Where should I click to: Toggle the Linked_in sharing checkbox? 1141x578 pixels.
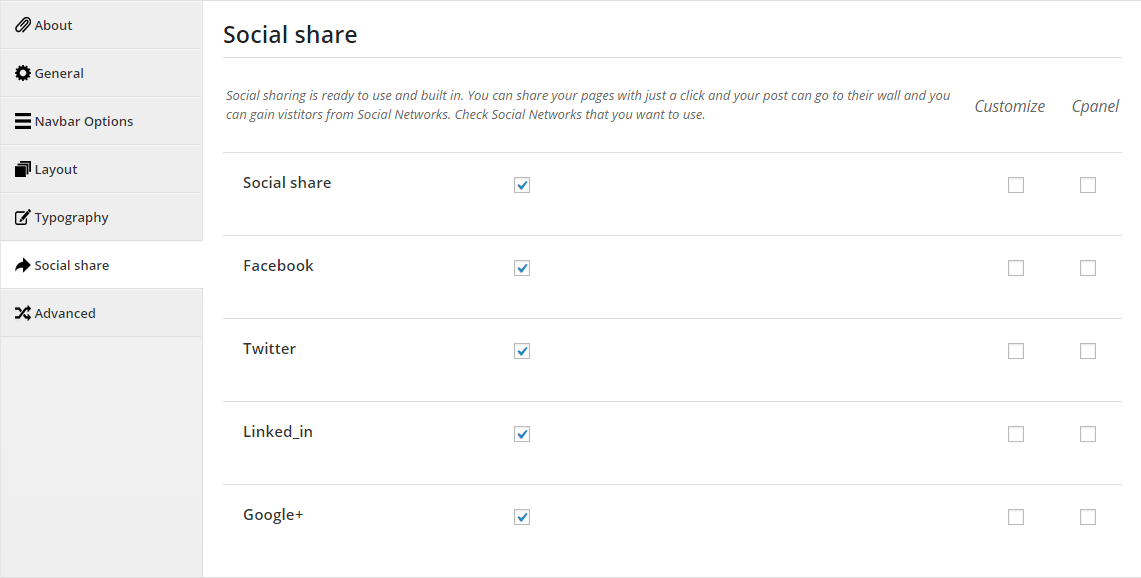point(522,434)
